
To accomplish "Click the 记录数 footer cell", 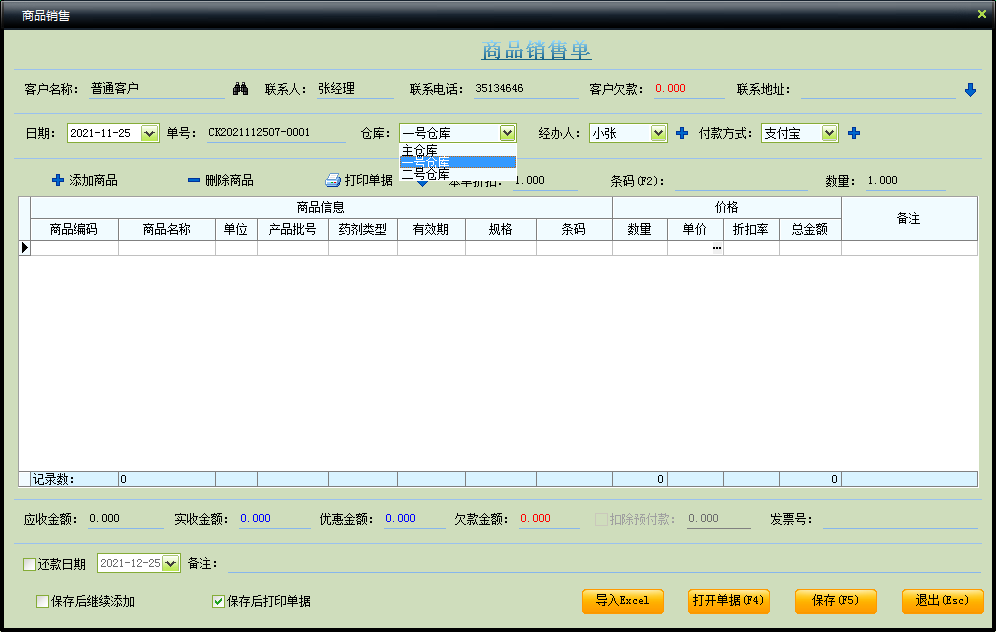I will tap(74, 480).
